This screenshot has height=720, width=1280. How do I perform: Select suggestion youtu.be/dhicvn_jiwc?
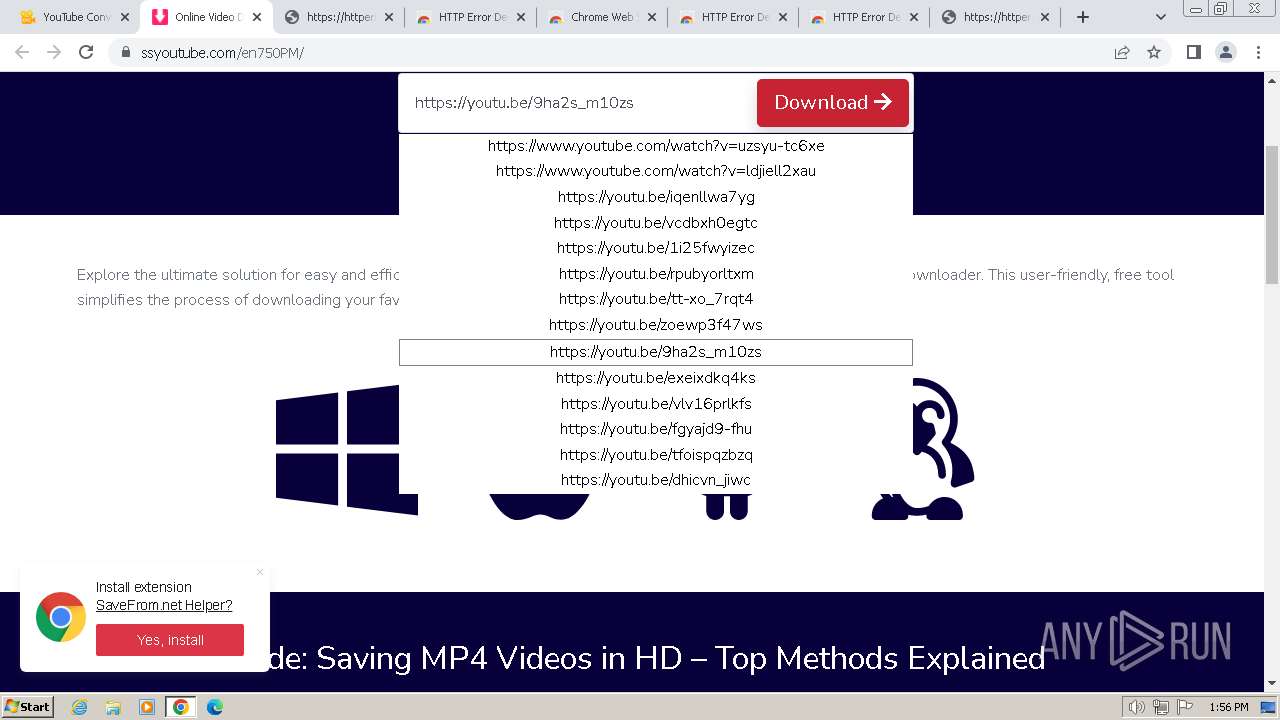[656, 480]
